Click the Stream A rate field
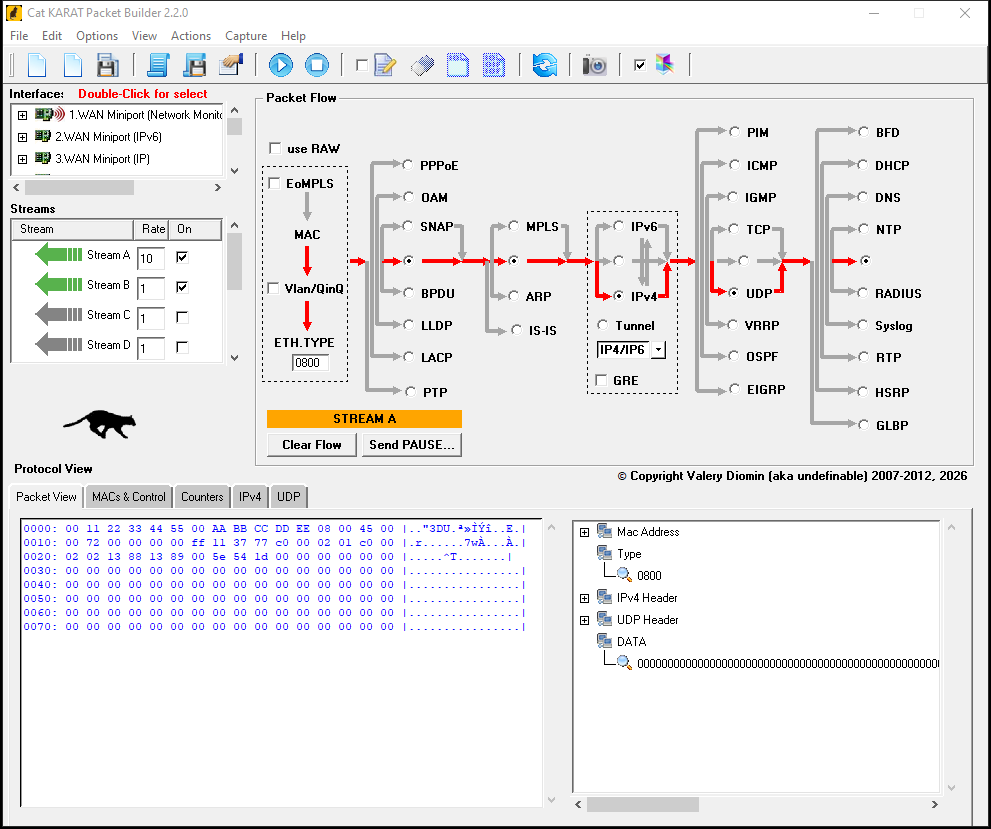Image resolution: width=991 pixels, height=829 pixels. pyautogui.click(x=151, y=258)
